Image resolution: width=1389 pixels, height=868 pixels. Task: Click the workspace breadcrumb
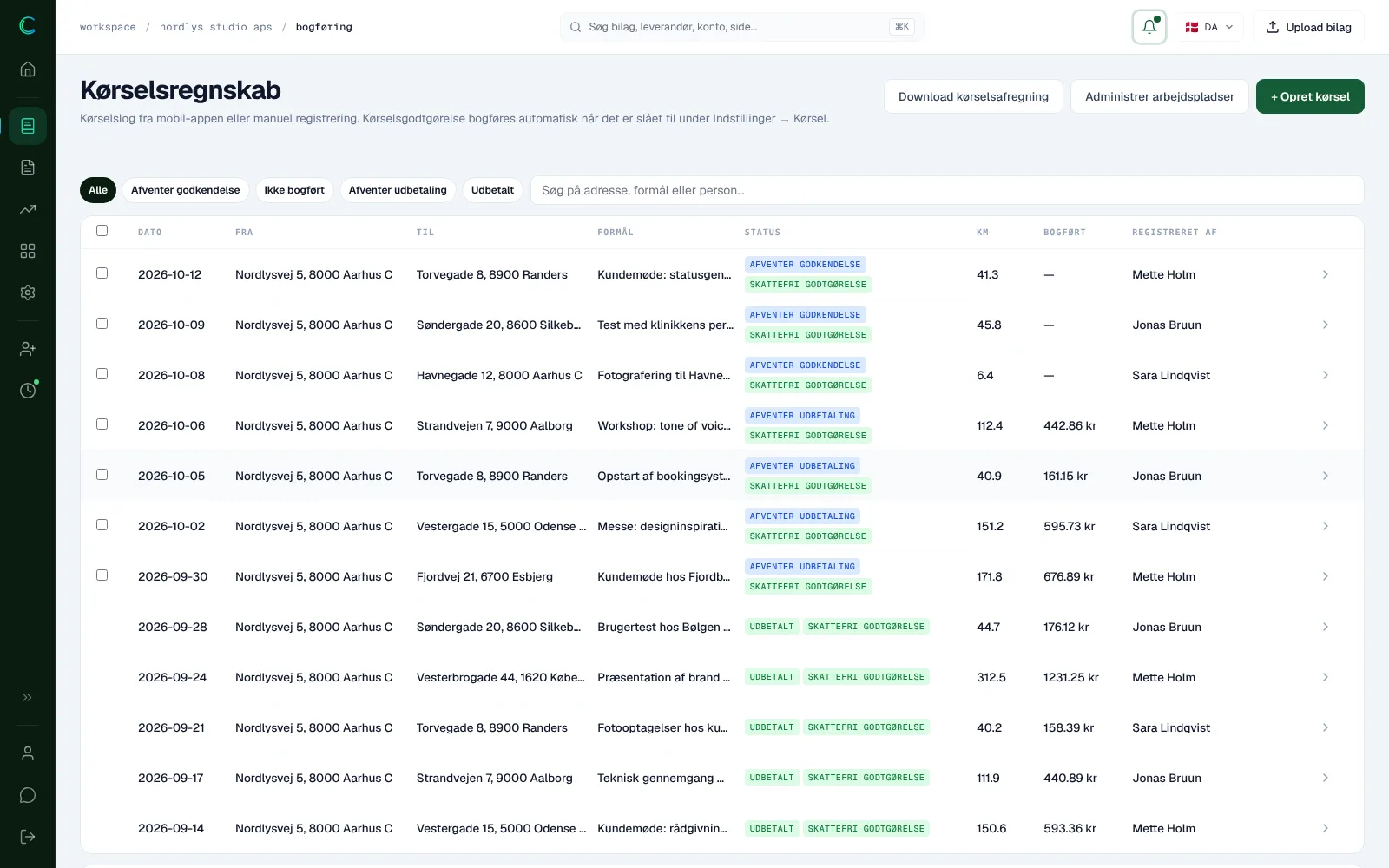[108, 27]
